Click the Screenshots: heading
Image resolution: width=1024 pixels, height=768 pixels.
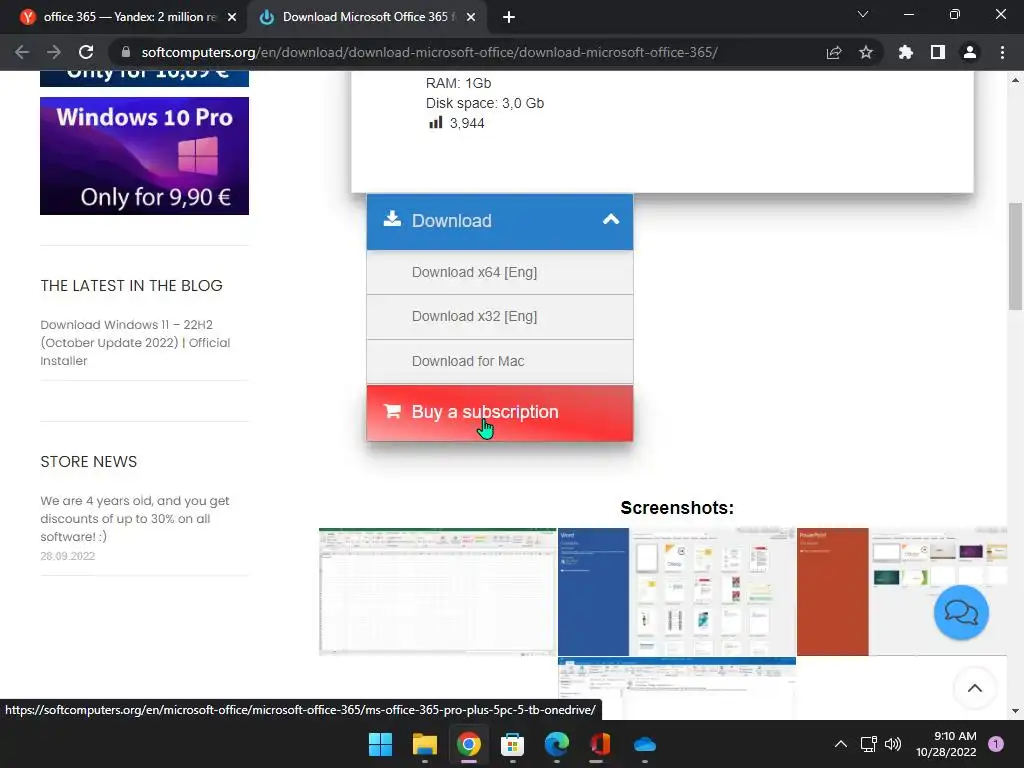(x=677, y=507)
